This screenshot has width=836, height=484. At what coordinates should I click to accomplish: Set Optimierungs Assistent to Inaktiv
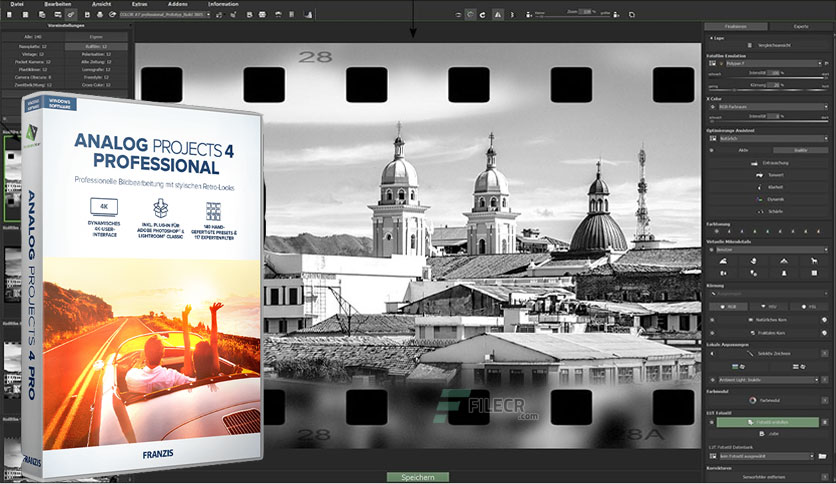[x=800, y=150]
